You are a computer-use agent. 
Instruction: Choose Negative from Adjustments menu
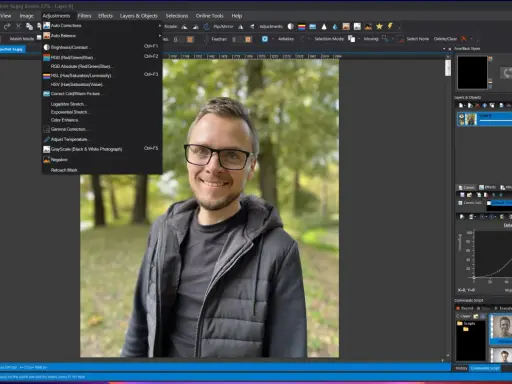(x=102, y=160)
